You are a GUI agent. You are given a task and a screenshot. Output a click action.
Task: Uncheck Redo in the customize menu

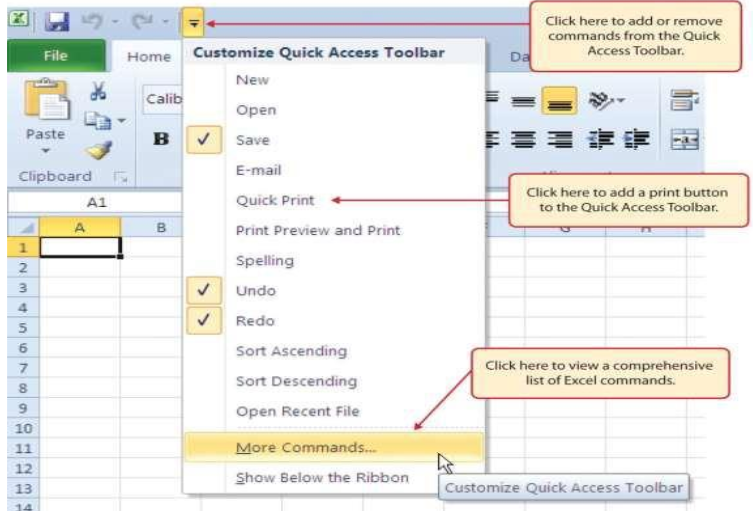click(334, 320)
